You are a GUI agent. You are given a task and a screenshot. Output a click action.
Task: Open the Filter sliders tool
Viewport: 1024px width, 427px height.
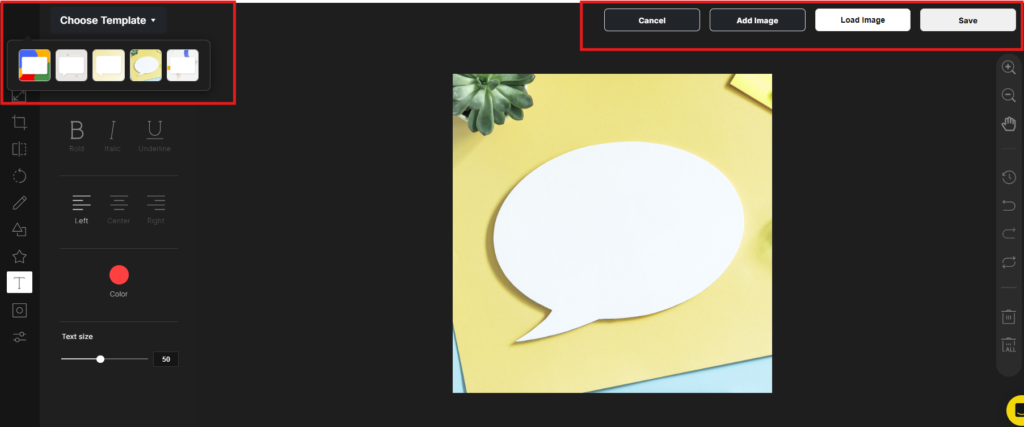pos(19,337)
